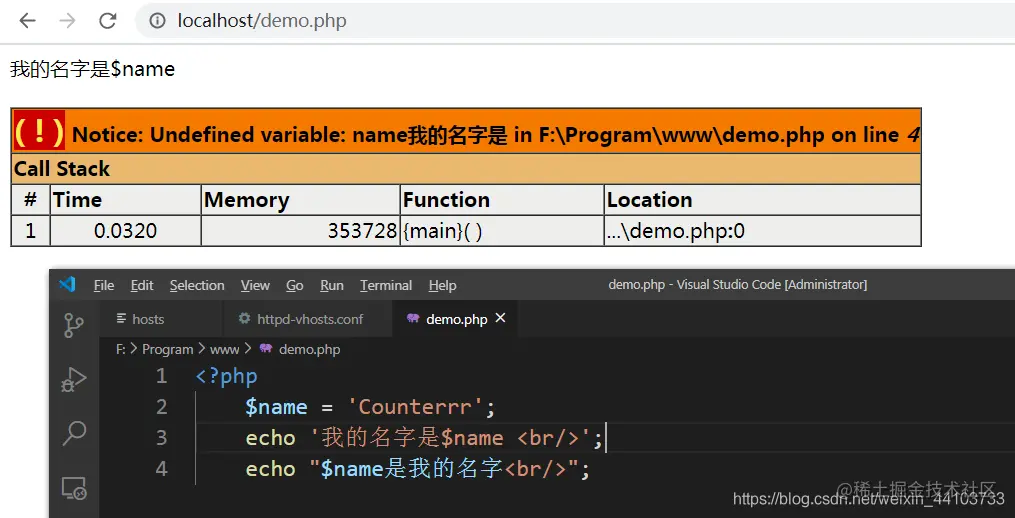Close the demo.php tab
Image resolution: width=1015 pixels, height=518 pixels.
click(500, 318)
